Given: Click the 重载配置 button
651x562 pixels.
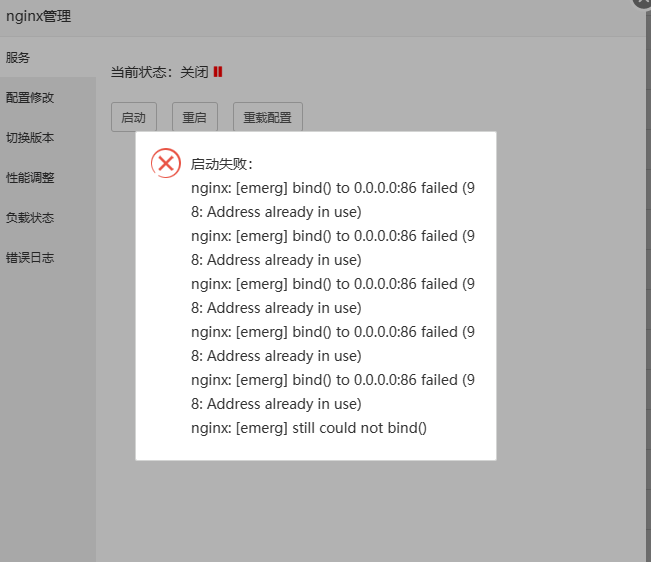Looking at the screenshot, I should [268, 117].
